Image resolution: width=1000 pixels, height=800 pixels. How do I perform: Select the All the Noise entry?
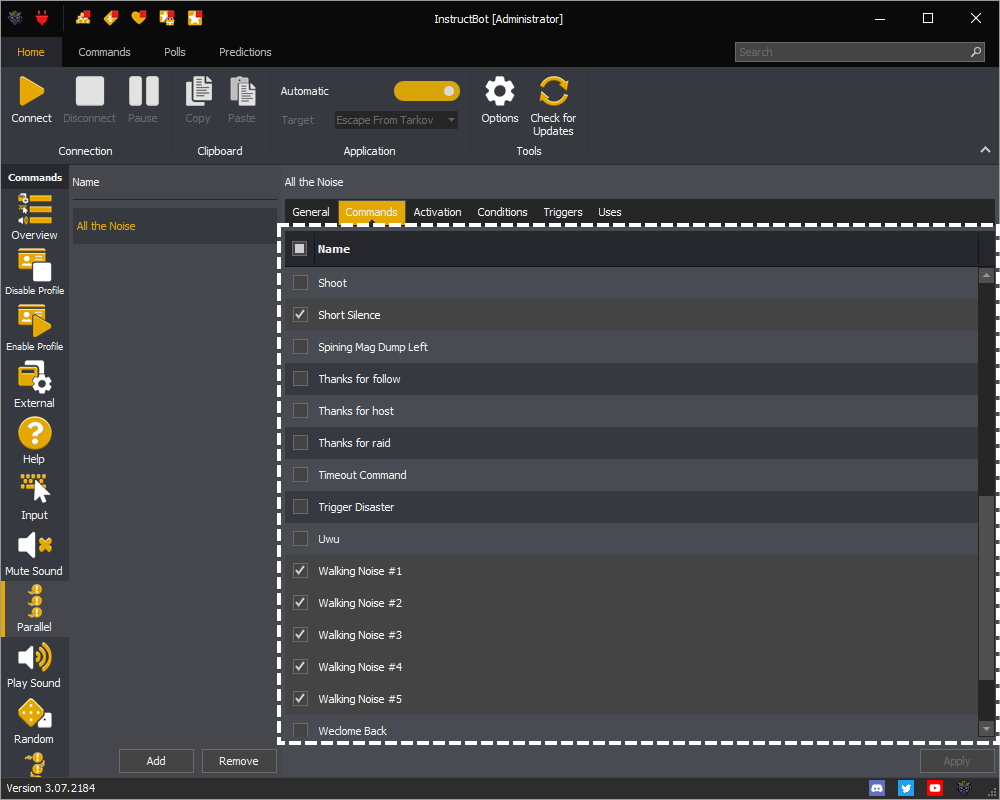(x=174, y=226)
